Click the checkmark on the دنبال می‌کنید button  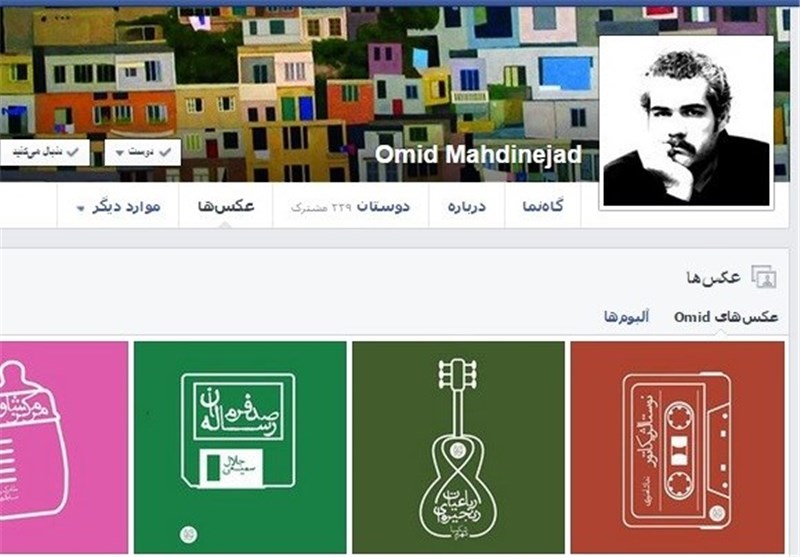pos(73,152)
